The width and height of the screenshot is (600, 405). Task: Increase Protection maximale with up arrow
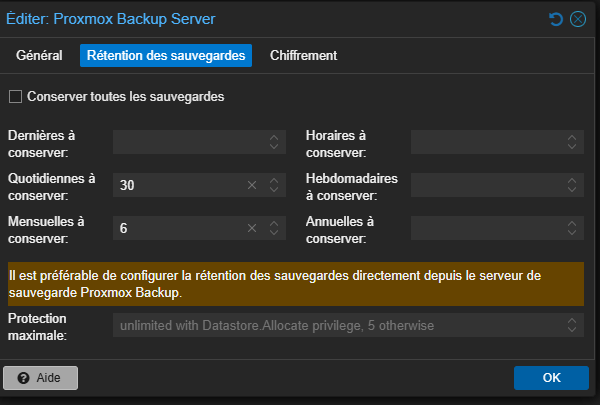pyautogui.click(x=572, y=320)
